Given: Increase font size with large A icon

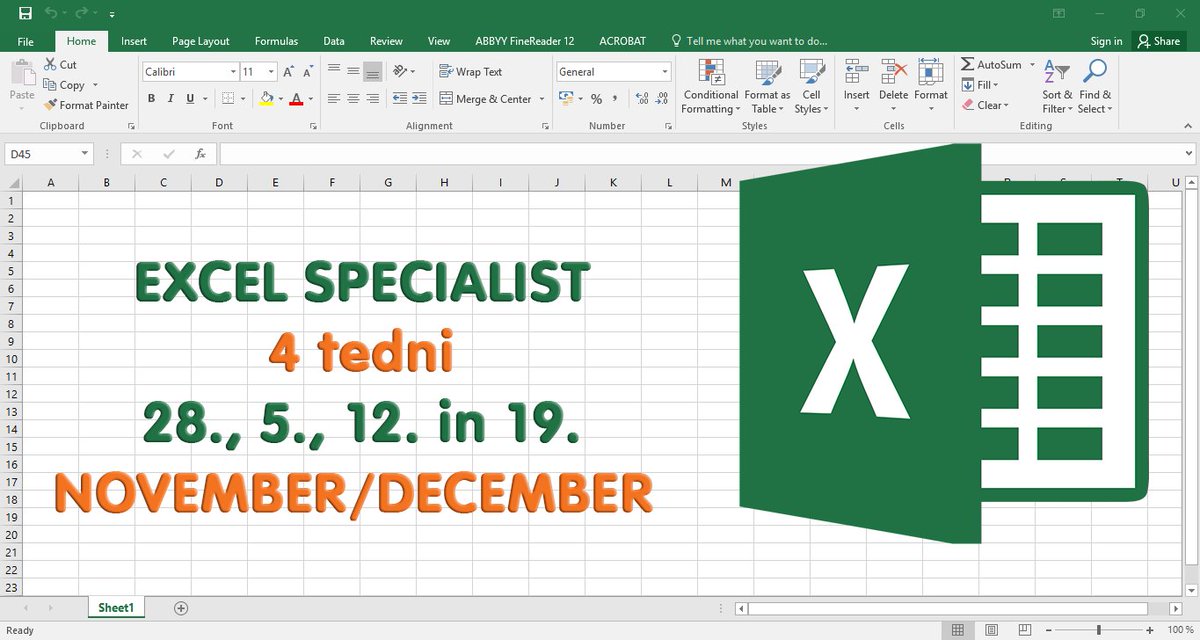Looking at the screenshot, I should (289, 72).
